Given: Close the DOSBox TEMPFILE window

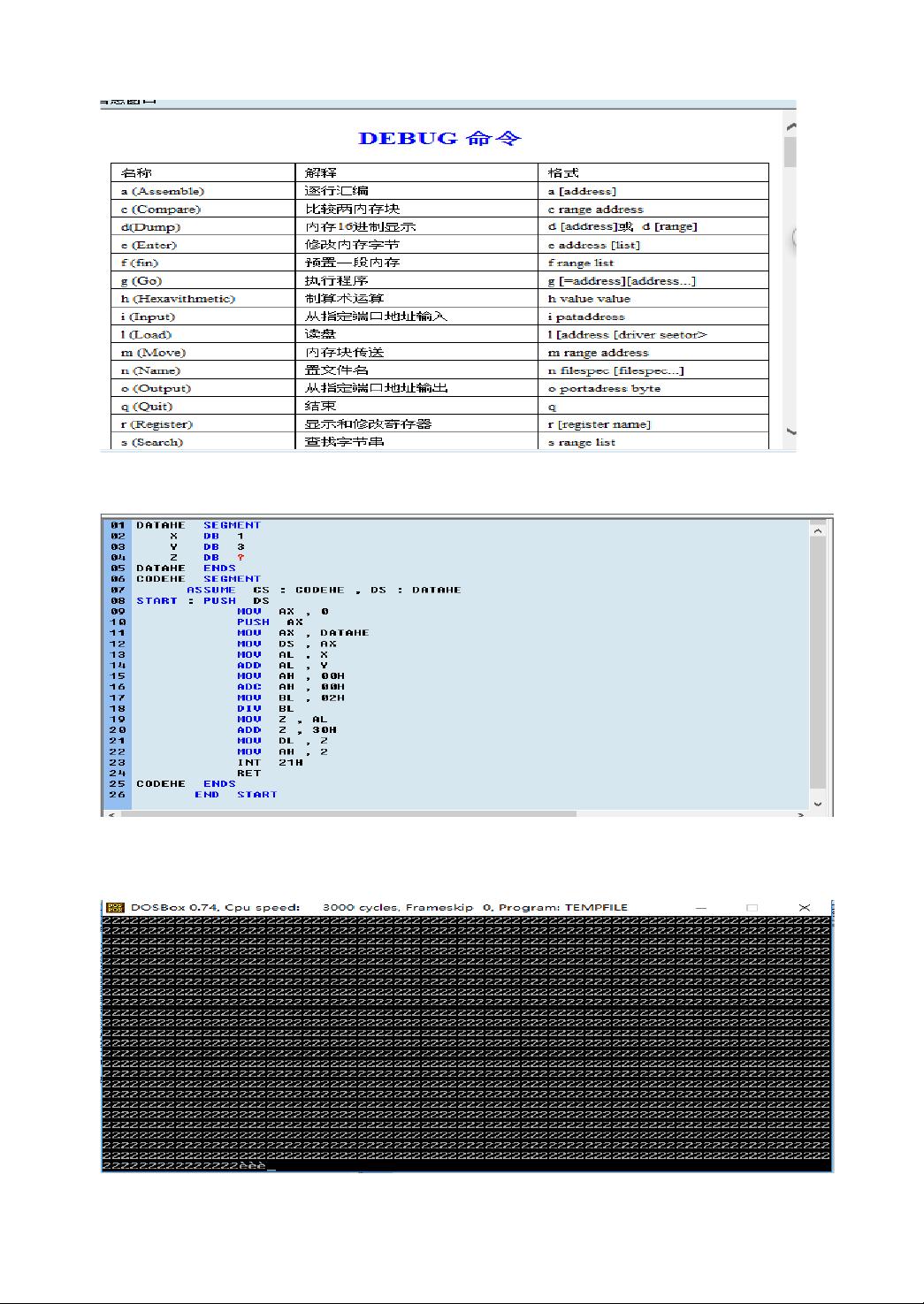Looking at the screenshot, I should click(804, 907).
